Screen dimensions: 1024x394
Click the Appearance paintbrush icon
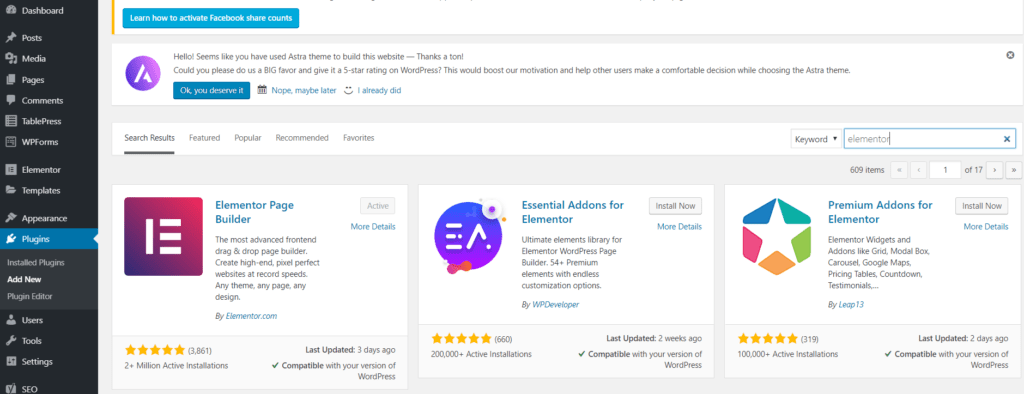(x=11, y=218)
